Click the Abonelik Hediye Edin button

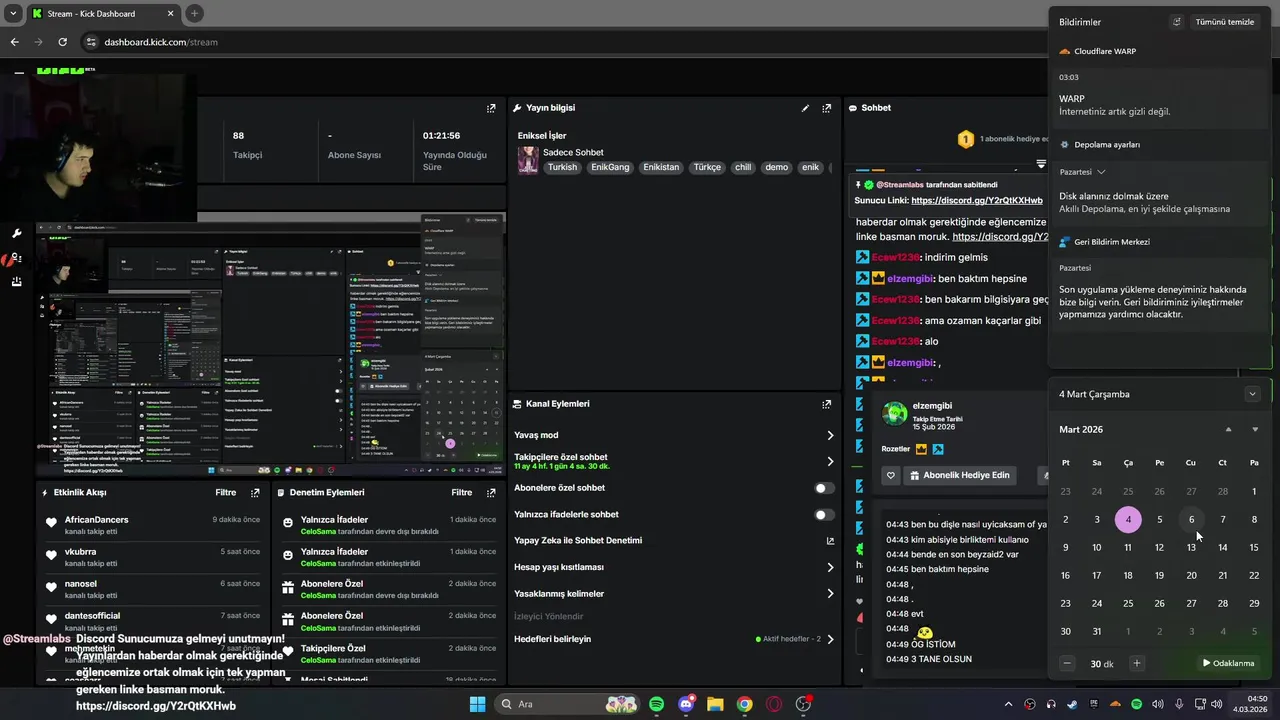tap(960, 475)
